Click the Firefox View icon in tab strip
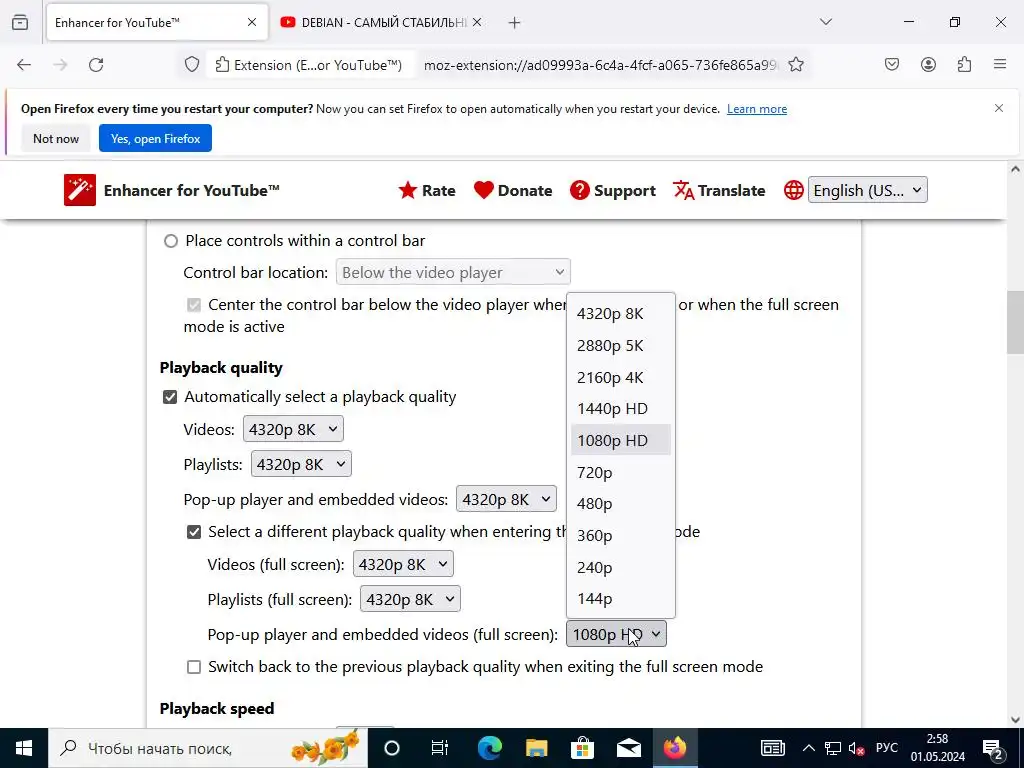This screenshot has width=1024, height=768. 20,22
